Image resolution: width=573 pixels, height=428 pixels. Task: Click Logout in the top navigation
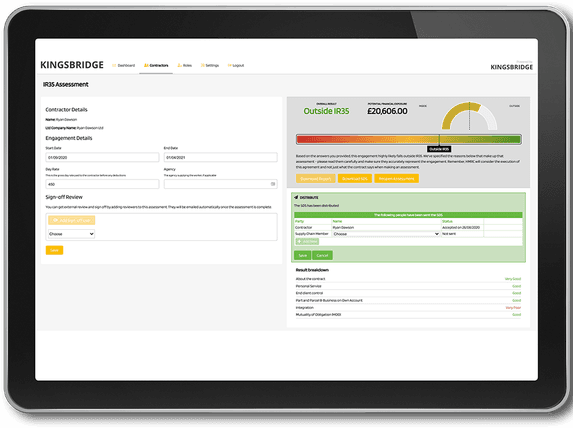point(236,65)
